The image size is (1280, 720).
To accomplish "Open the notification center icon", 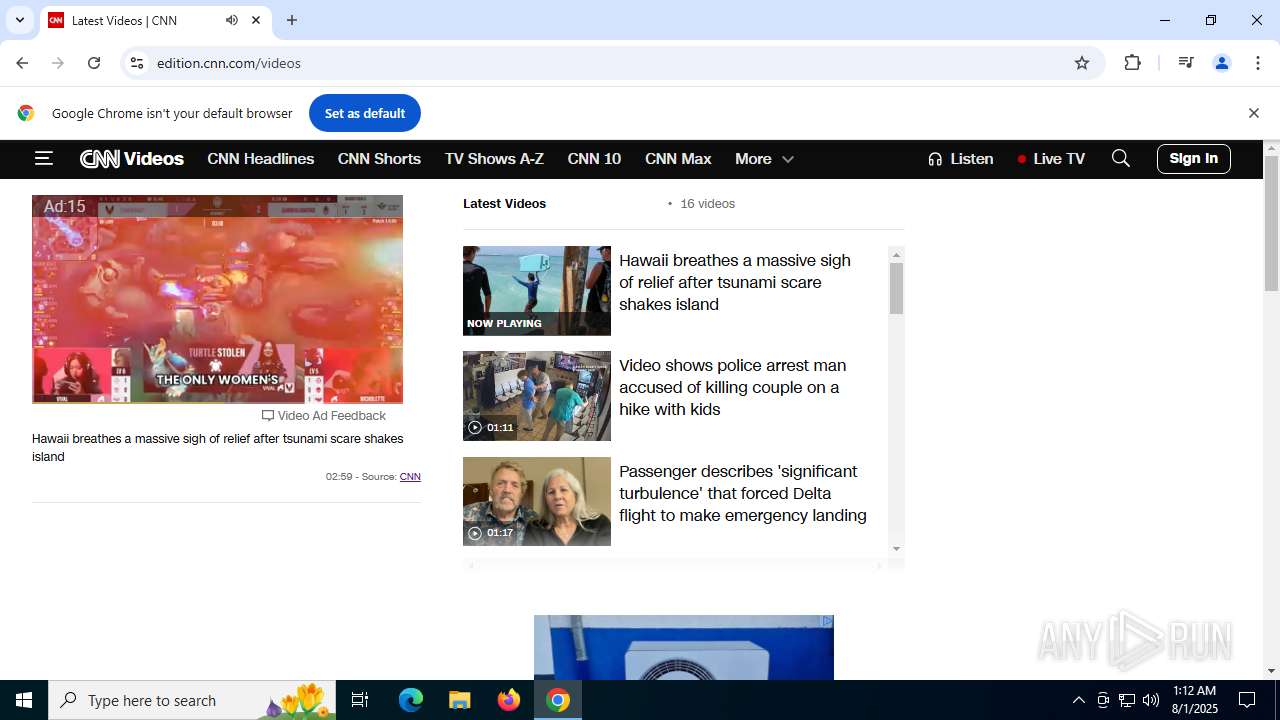I will coord(1248,700).
